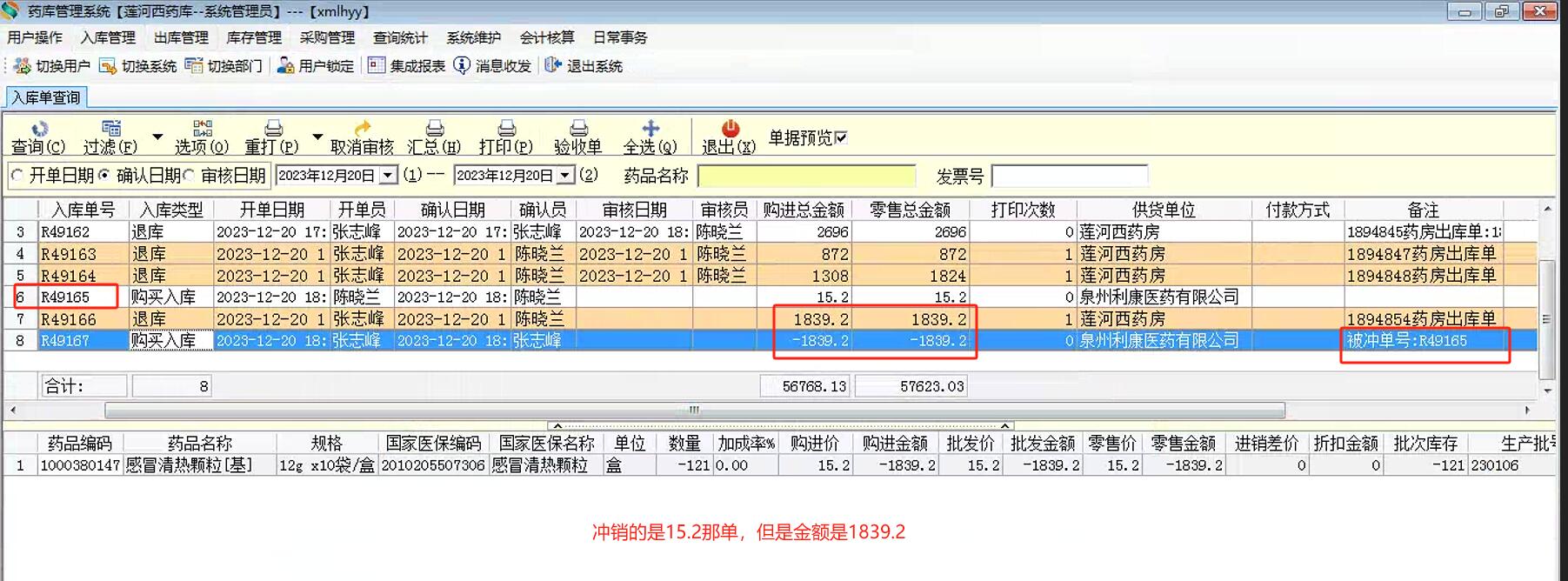The width and height of the screenshot is (1568, 581).
Task: Click the 感冒清热颗粒[基] drug name cell
Action: point(200,465)
